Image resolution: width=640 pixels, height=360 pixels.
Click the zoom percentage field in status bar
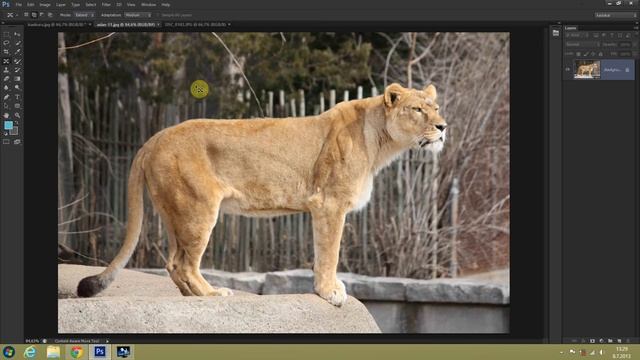point(32,341)
